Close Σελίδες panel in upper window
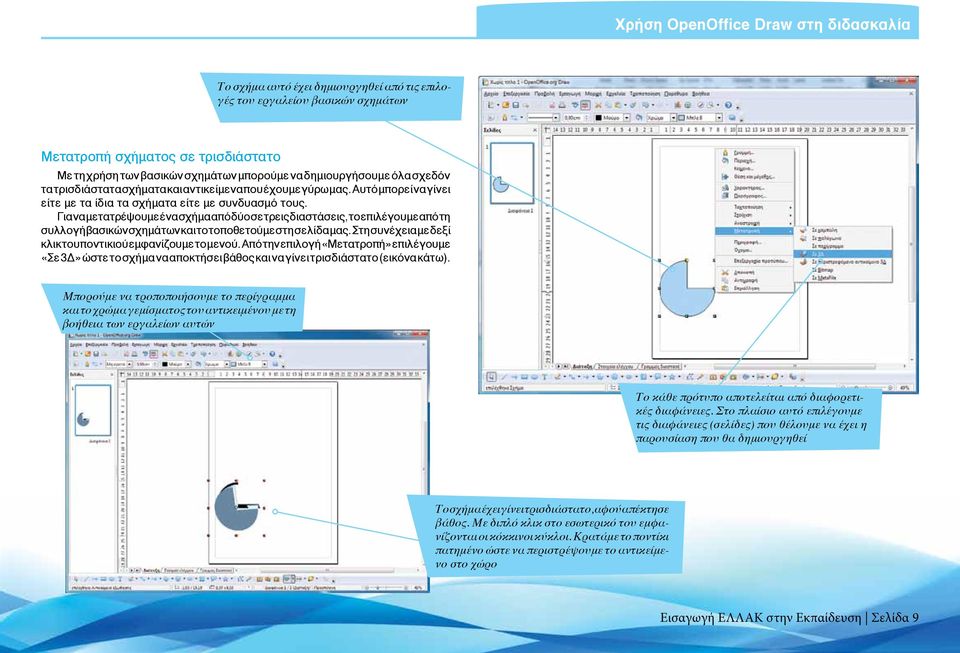Image resolution: width=960 pixels, height=653 pixels. (x=534, y=130)
